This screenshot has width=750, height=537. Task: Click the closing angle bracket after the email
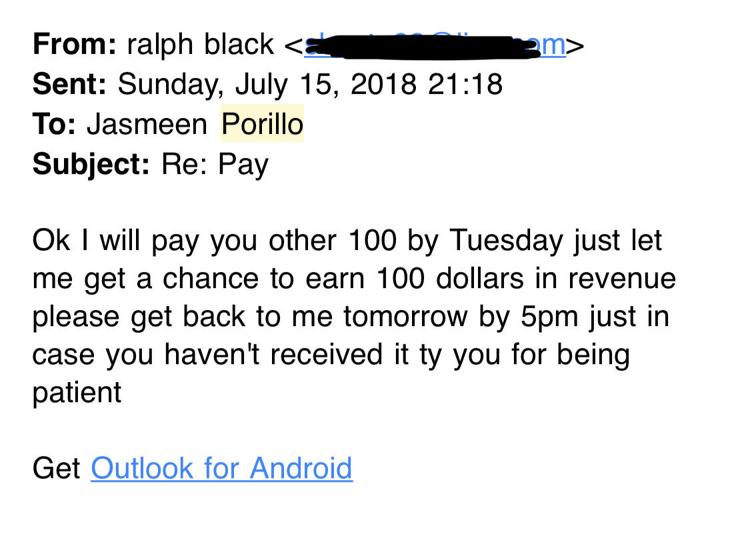(575, 46)
